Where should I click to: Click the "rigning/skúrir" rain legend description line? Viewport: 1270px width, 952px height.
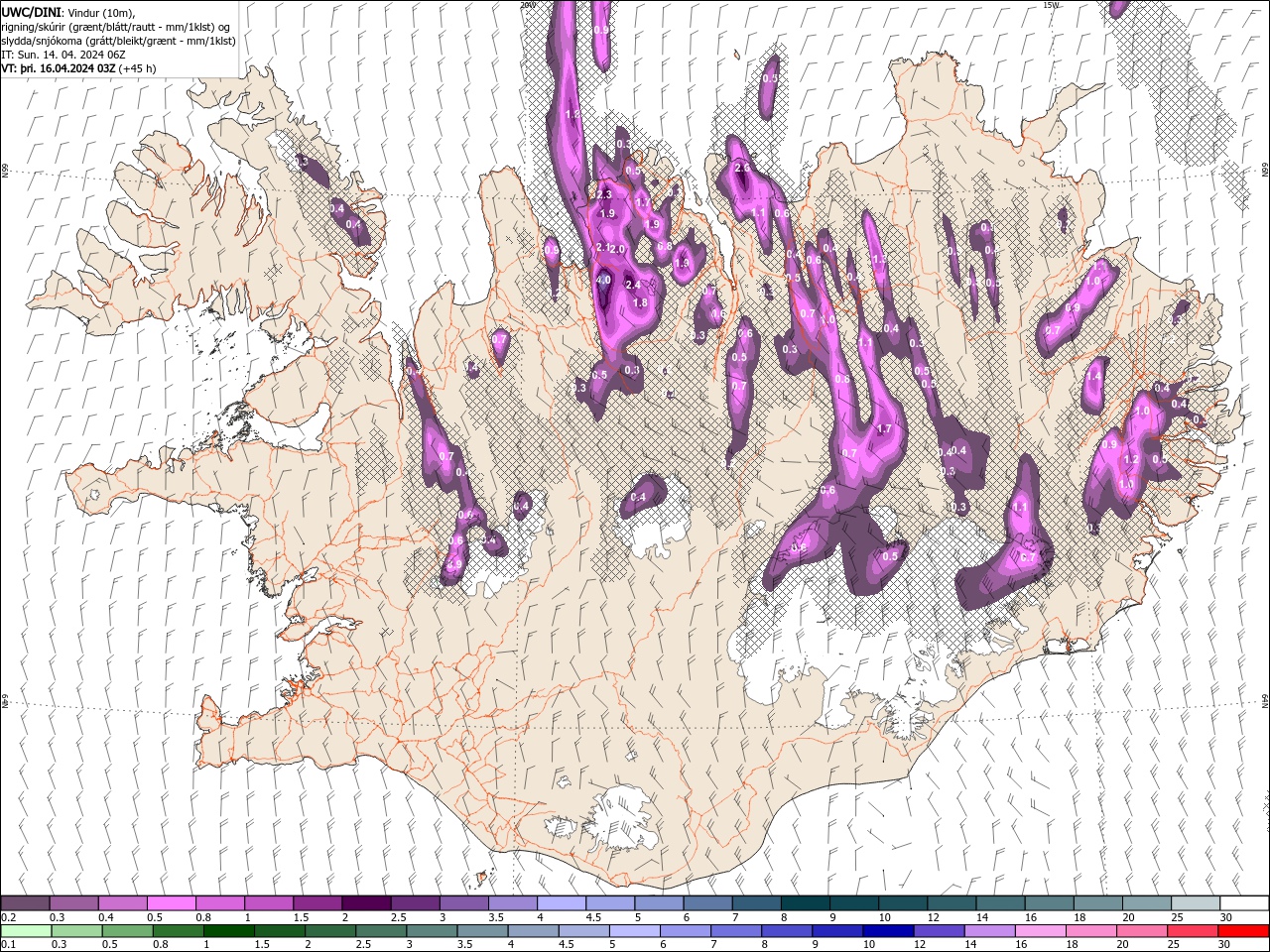pyautogui.click(x=116, y=27)
